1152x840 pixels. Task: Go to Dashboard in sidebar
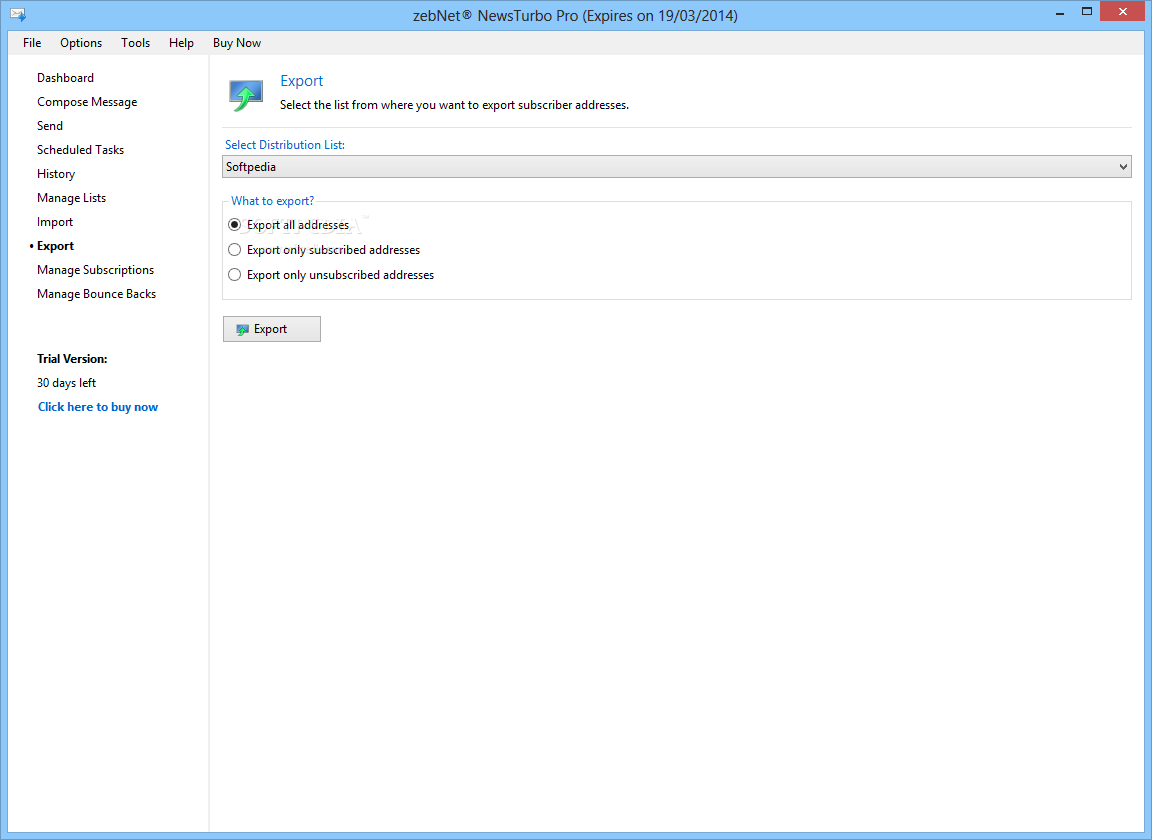click(x=65, y=78)
